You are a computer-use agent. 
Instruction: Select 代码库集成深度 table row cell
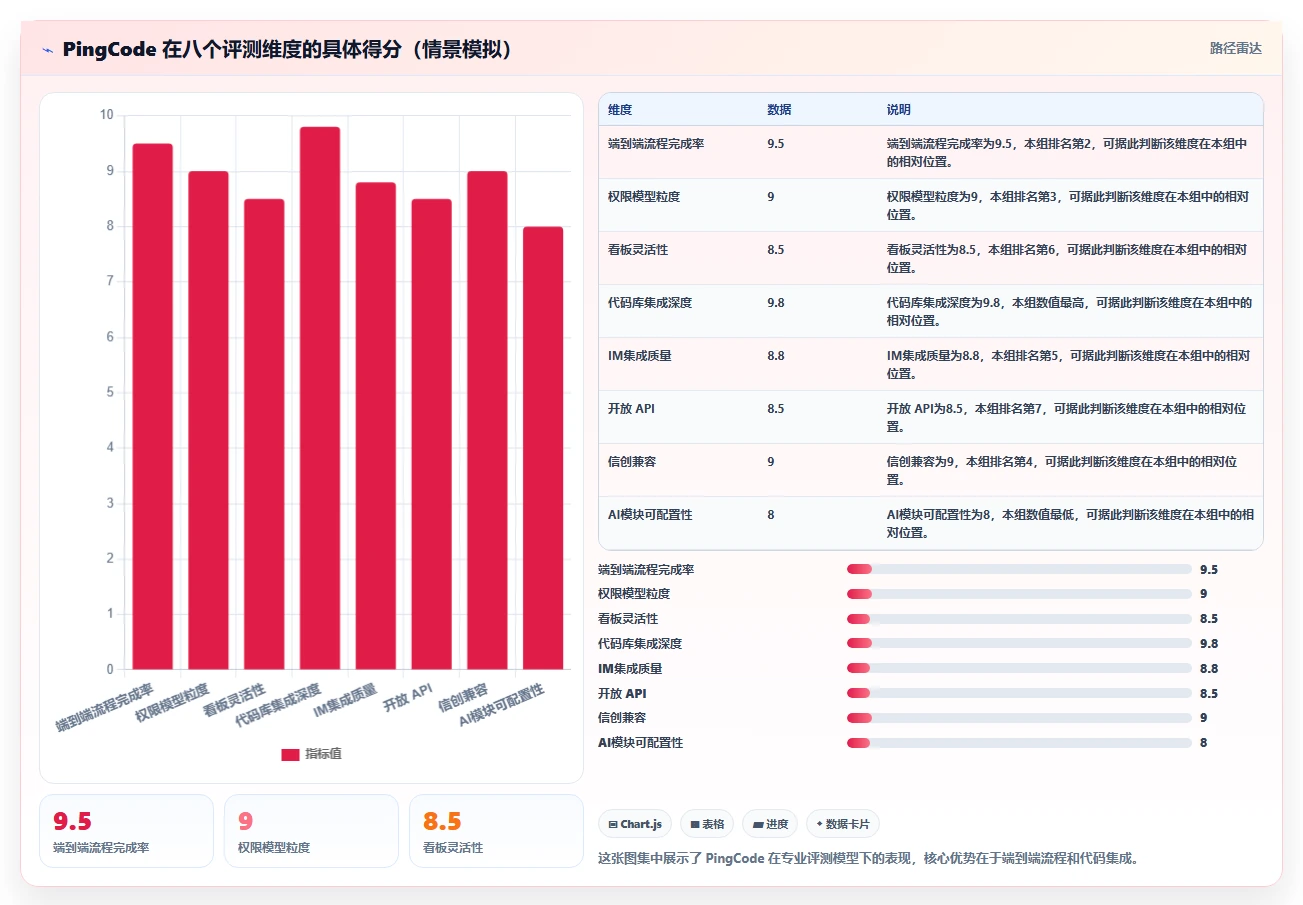coord(650,303)
